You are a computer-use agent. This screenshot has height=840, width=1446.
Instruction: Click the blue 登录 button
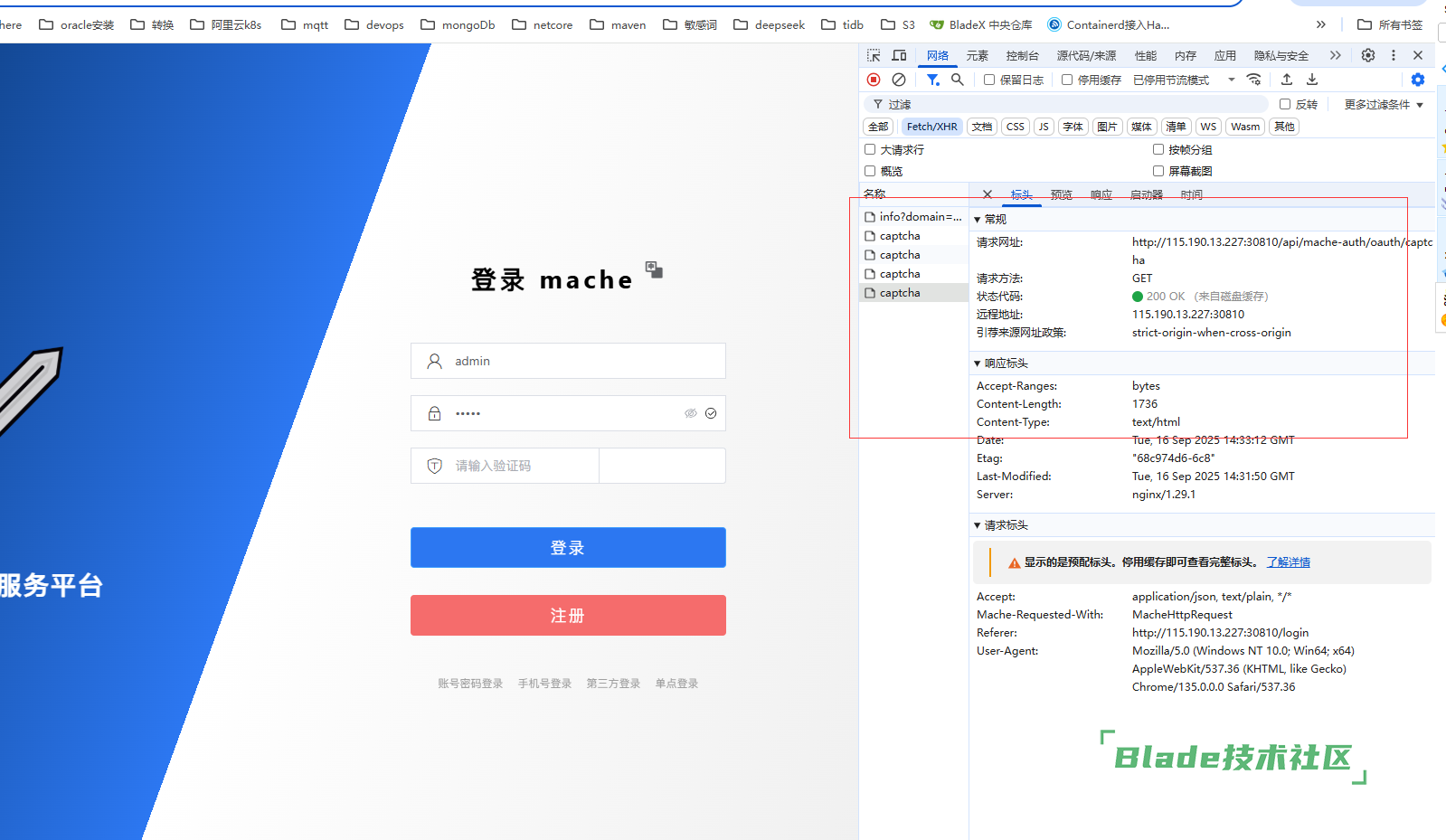[568, 547]
